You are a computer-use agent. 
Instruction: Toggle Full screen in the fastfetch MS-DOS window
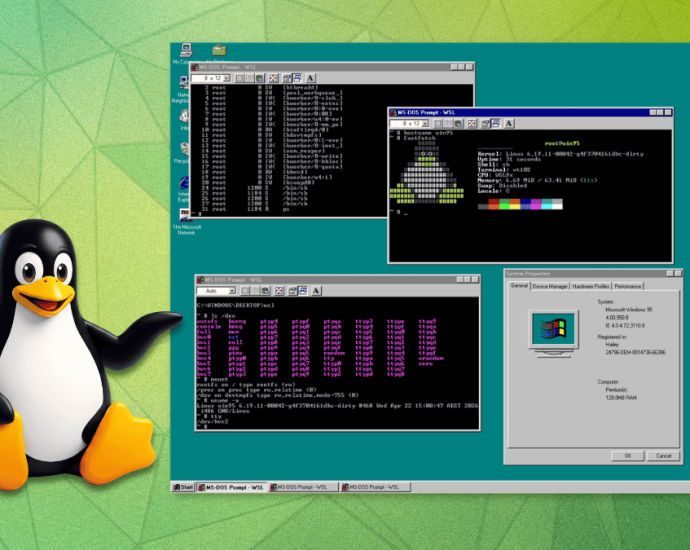pos(472,124)
